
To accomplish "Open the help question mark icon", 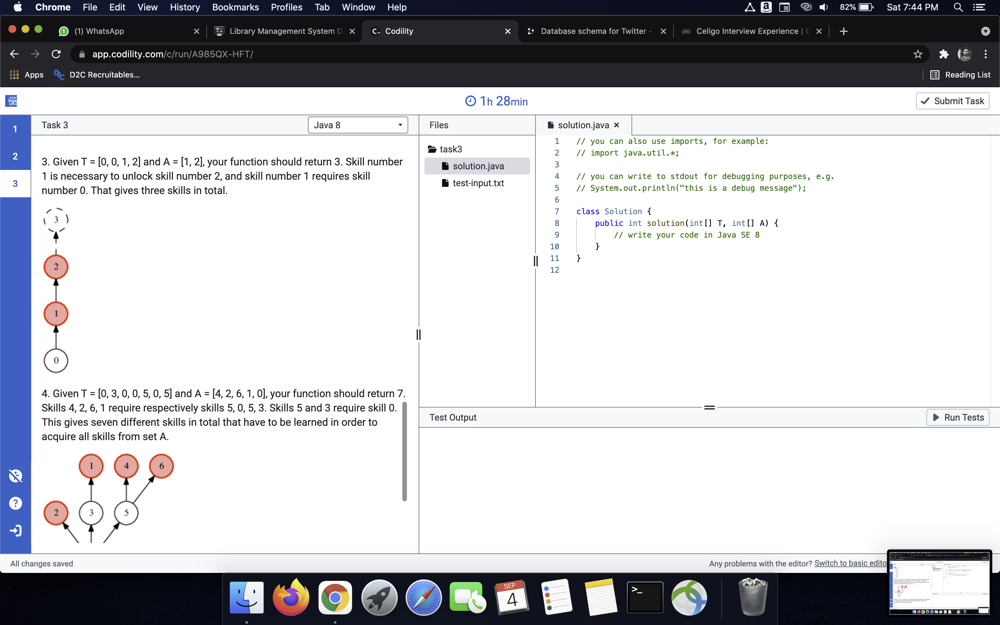I will (15, 503).
